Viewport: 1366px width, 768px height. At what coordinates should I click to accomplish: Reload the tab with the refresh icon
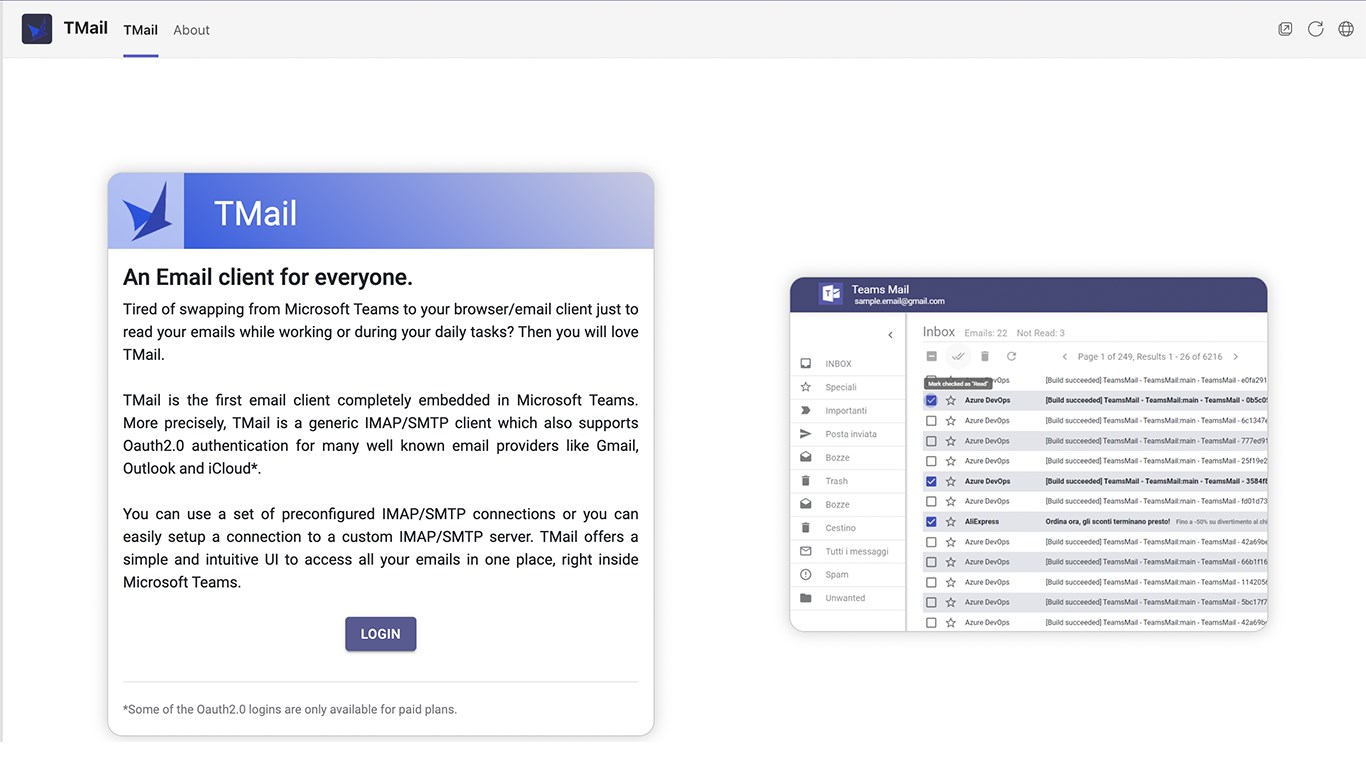(1316, 29)
